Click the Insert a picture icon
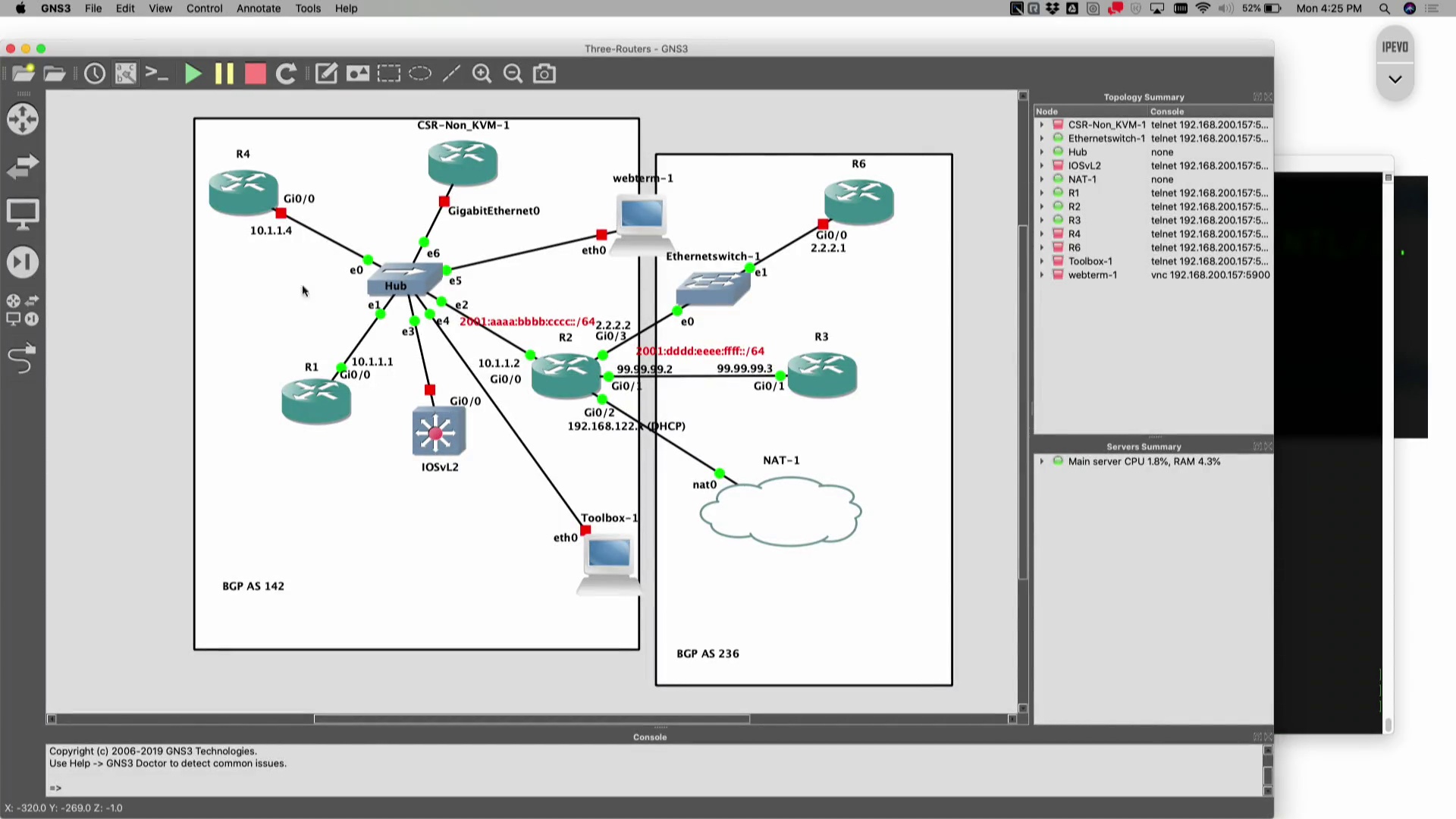1456x819 pixels. (358, 74)
